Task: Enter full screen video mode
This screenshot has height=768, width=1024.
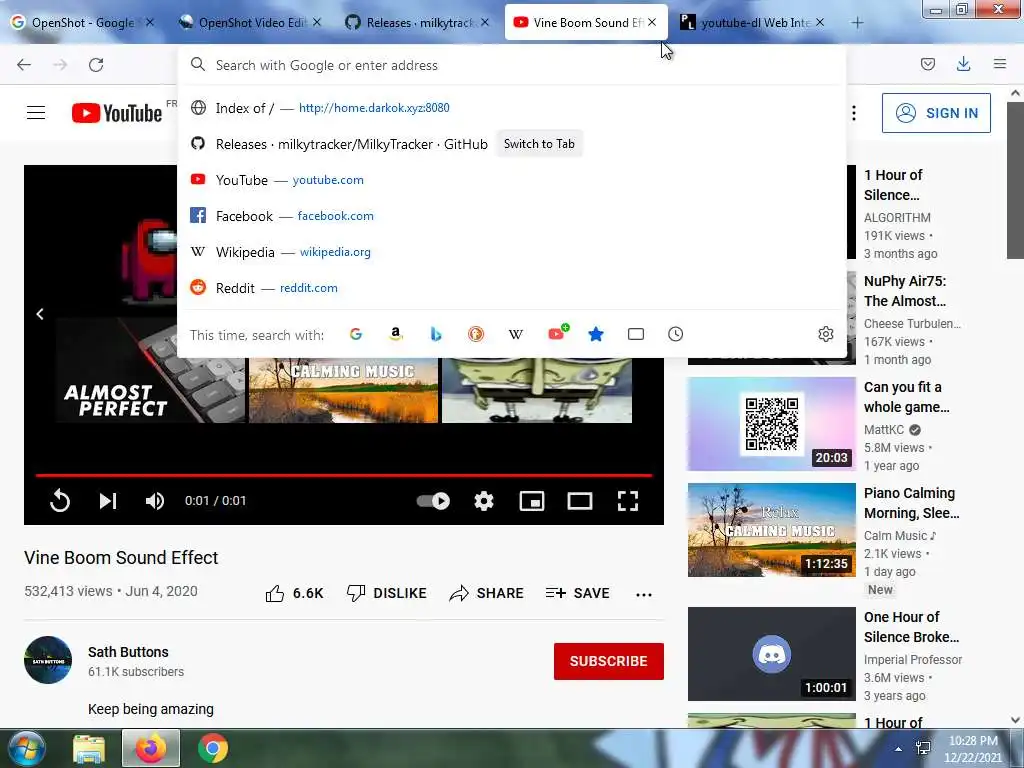Action: 628,501
